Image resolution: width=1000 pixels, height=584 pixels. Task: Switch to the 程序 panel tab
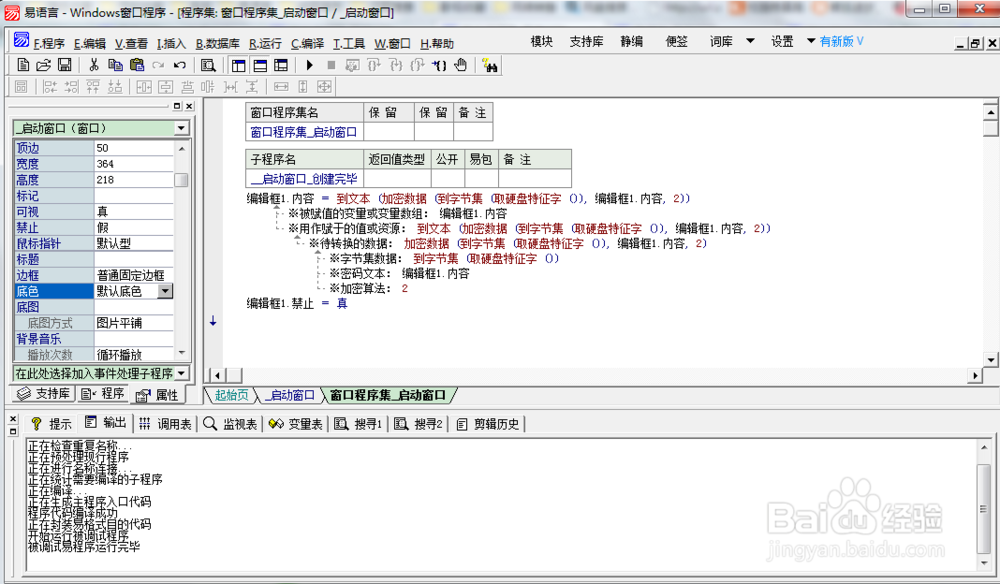pyautogui.click(x=103, y=394)
